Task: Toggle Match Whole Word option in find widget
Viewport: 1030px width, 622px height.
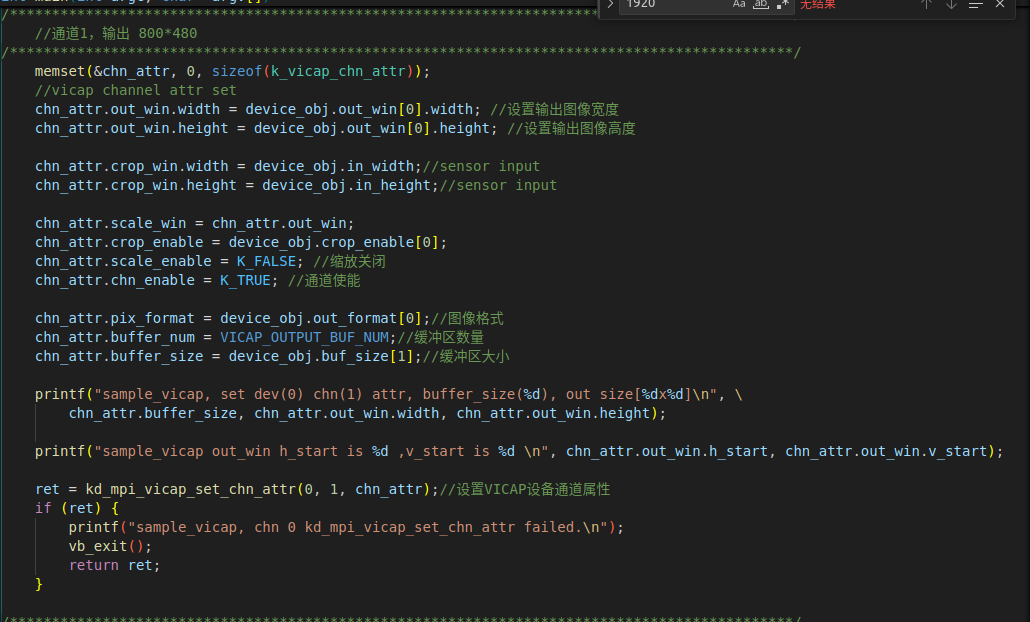Action: click(x=760, y=4)
